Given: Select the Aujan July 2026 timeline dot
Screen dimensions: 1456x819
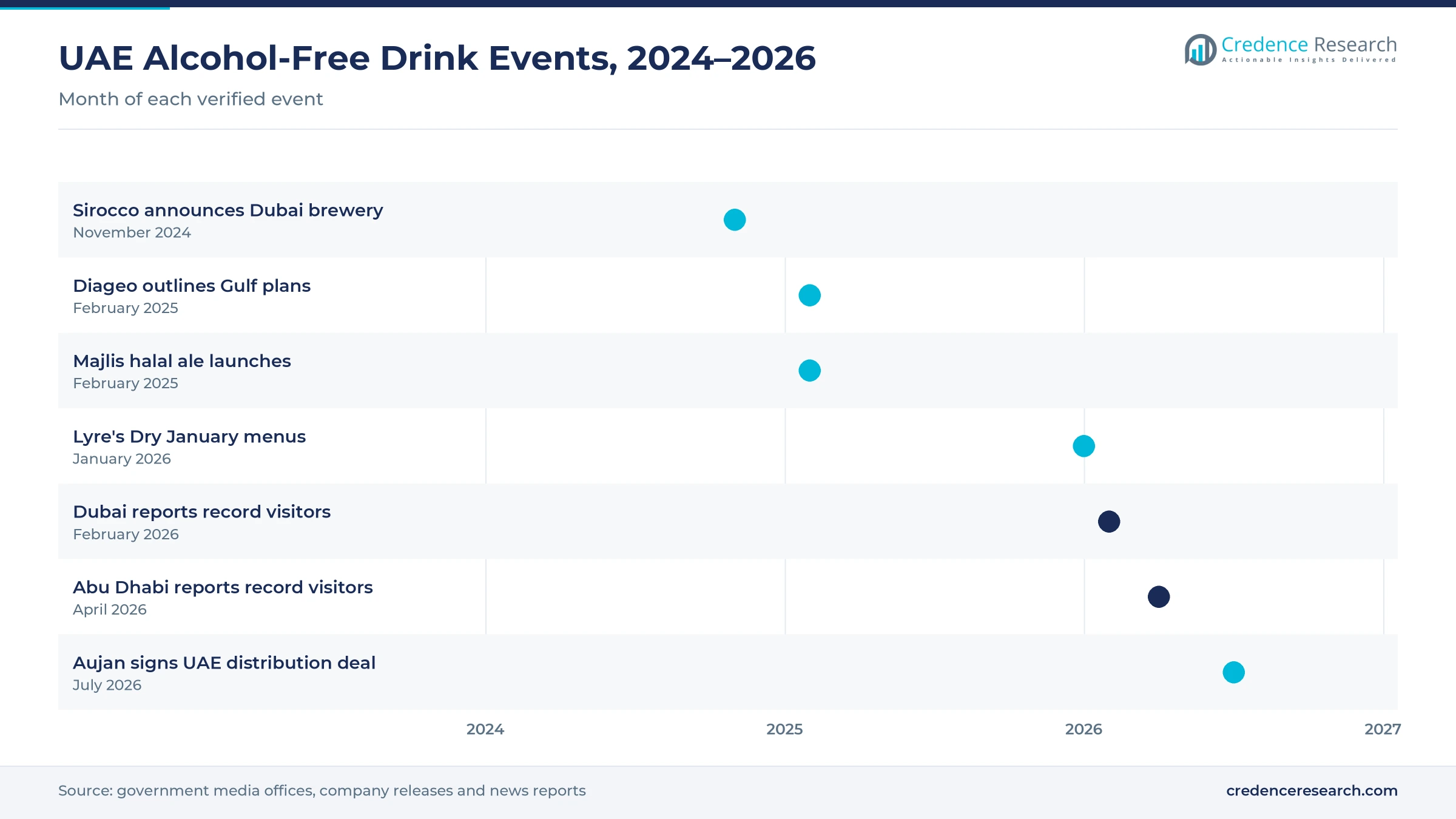Looking at the screenshot, I should tap(1233, 672).
